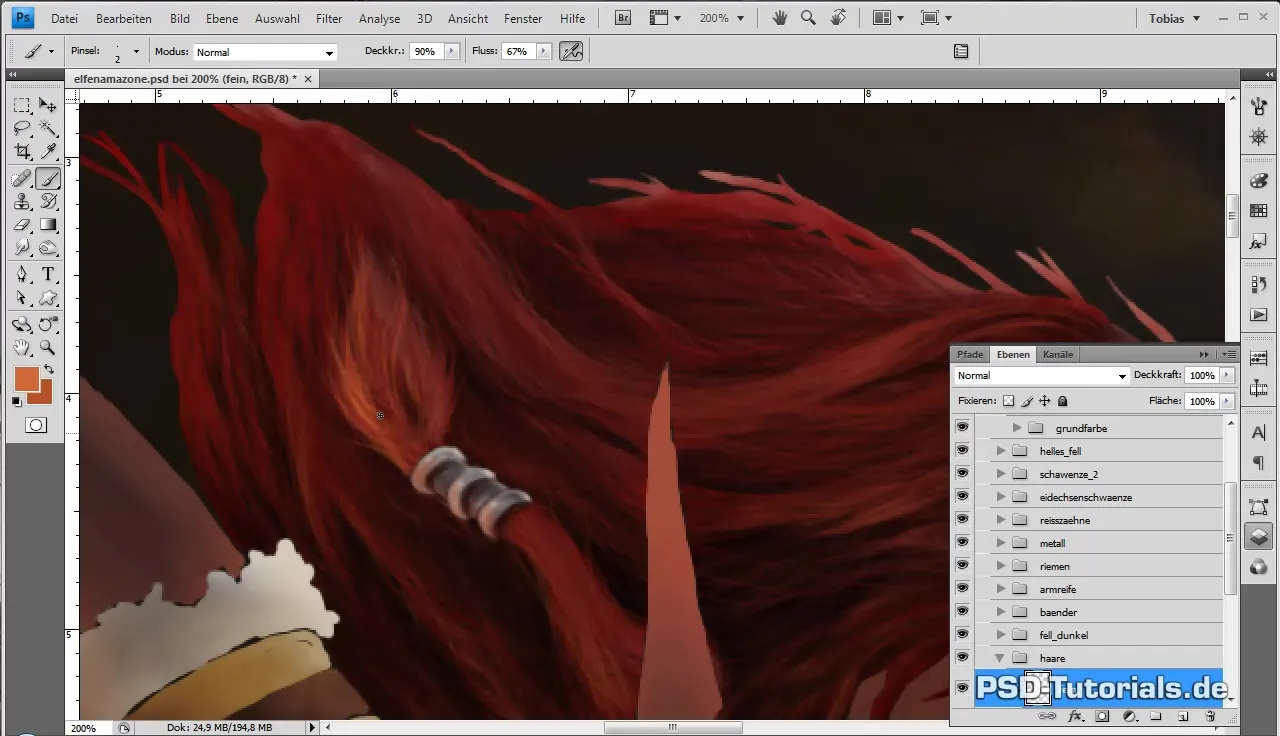The height and width of the screenshot is (736, 1280).
Task: Open the Deckkraft slider arrow in layers panel
Action: (x=1227, y=376)
